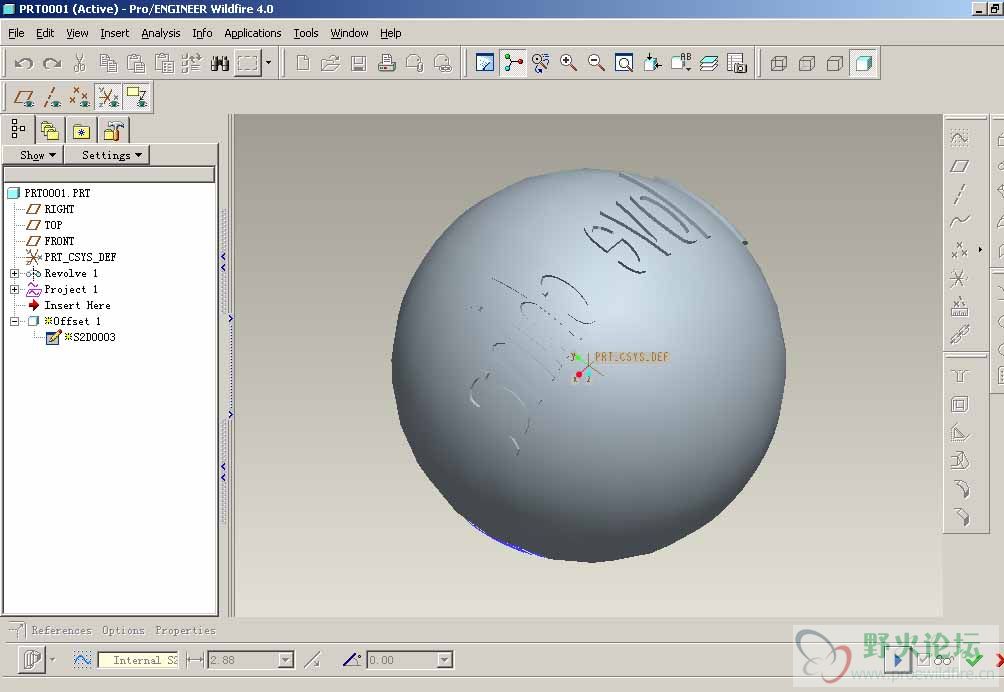Open the Applications menu

pyautogui.click(x=252, y=33)
